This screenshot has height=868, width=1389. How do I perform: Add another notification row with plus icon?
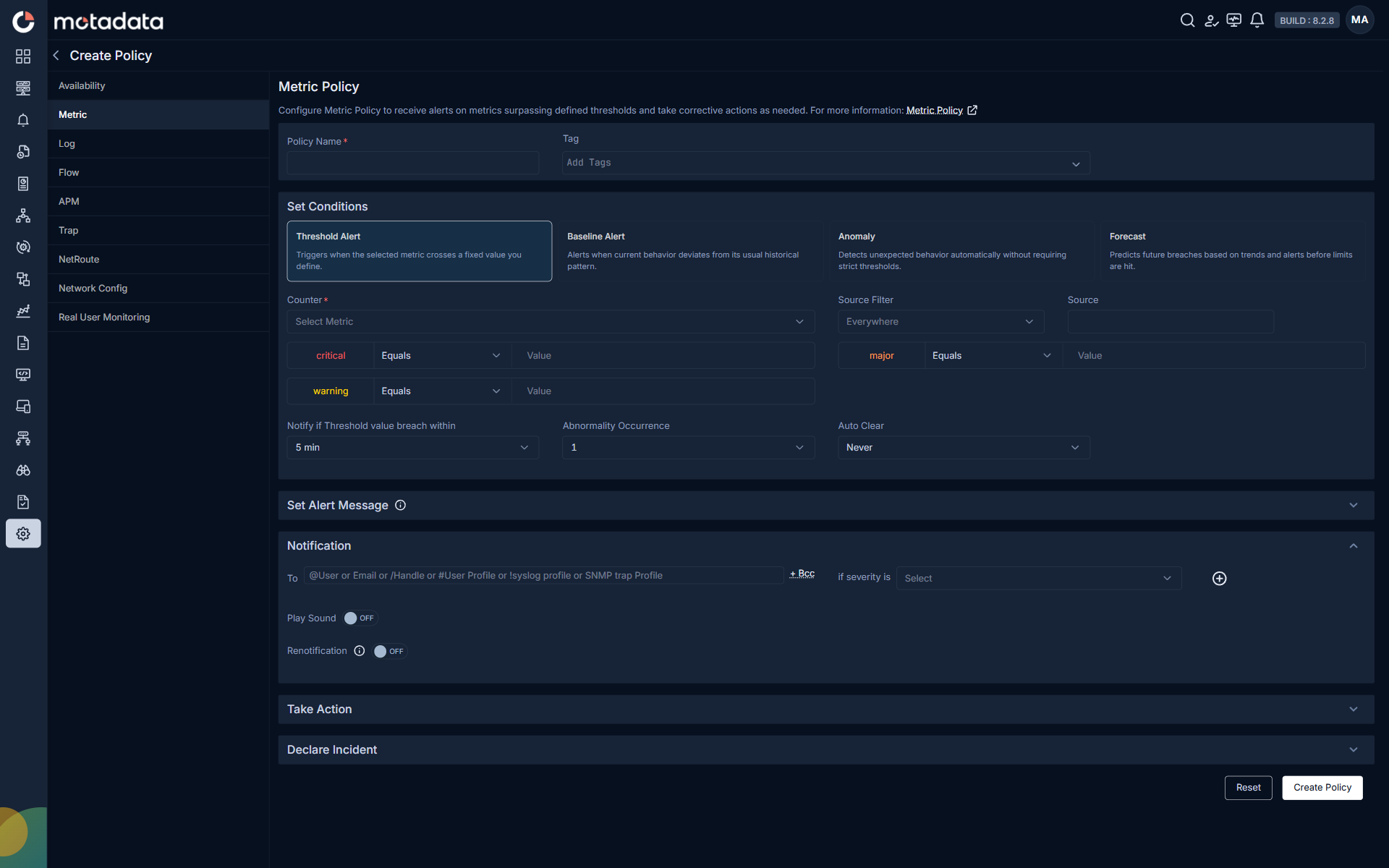[x=1219, y=579]
